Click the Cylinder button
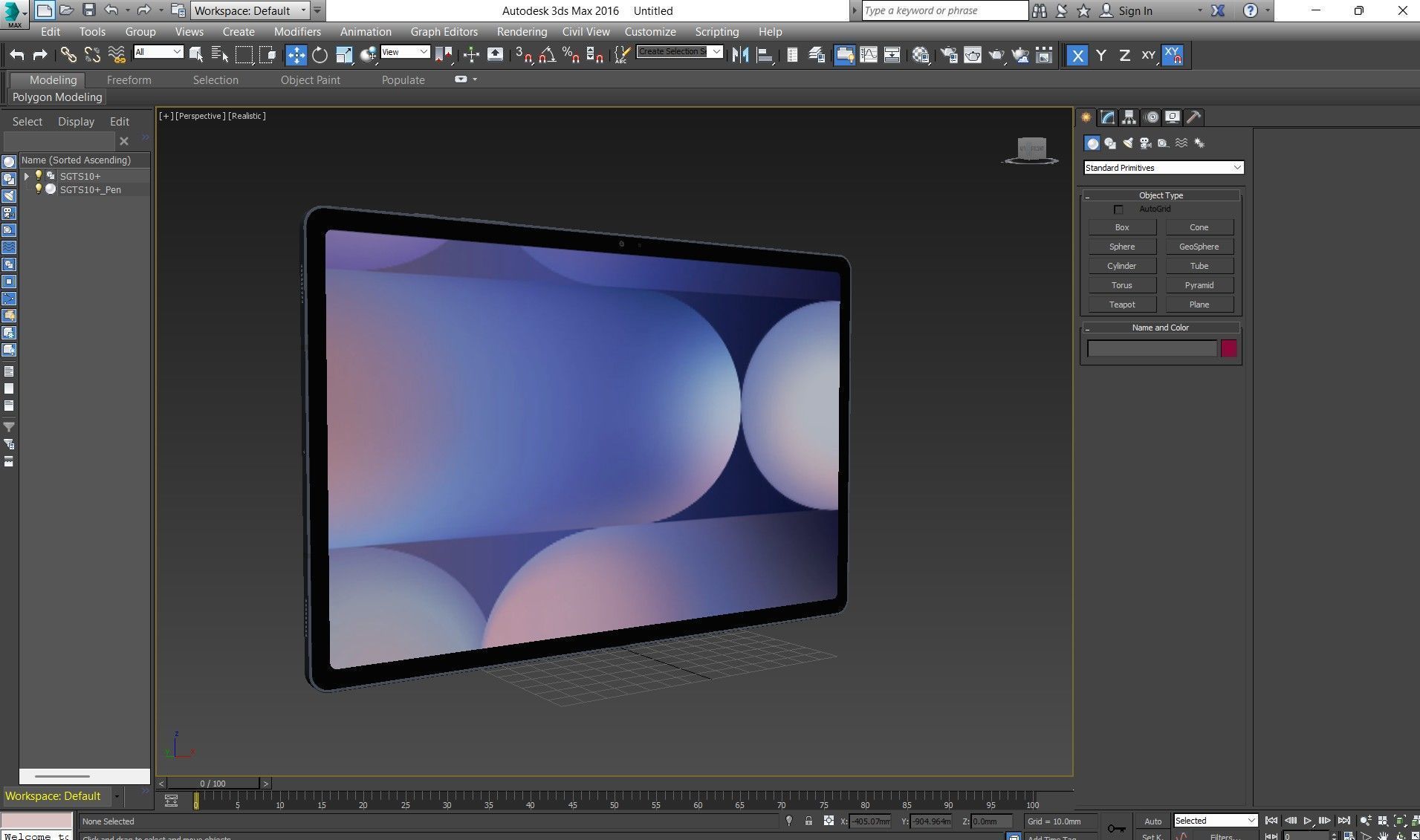The width and height of the screenshot is (1420, 840). pyautogui.click(x=1122, y=266)
